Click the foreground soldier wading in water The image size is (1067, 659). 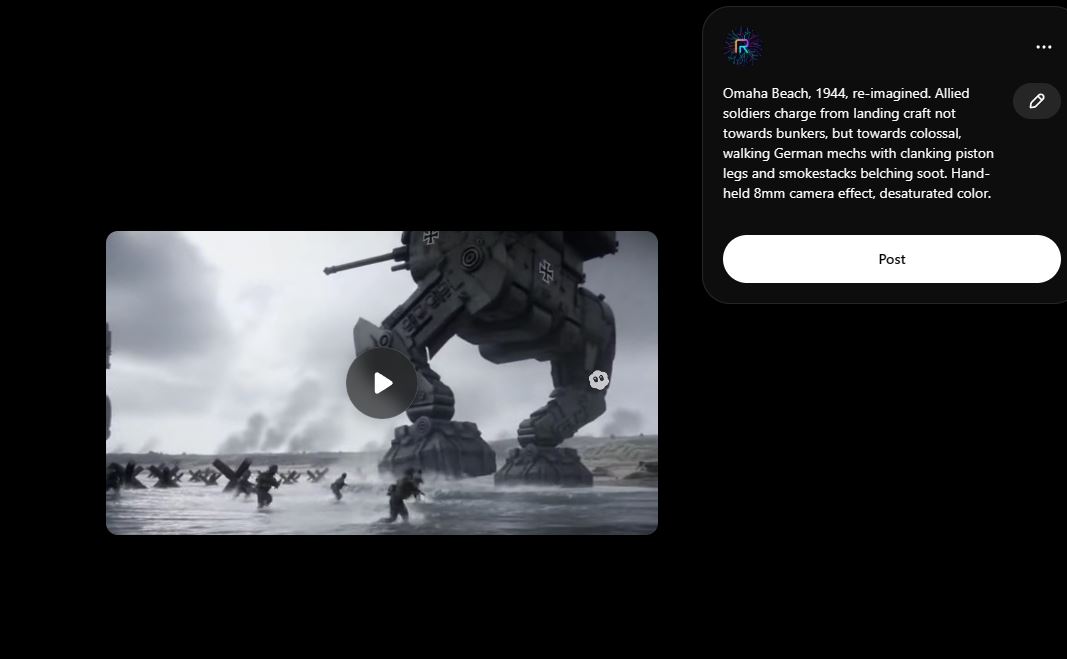click(402, 497)
